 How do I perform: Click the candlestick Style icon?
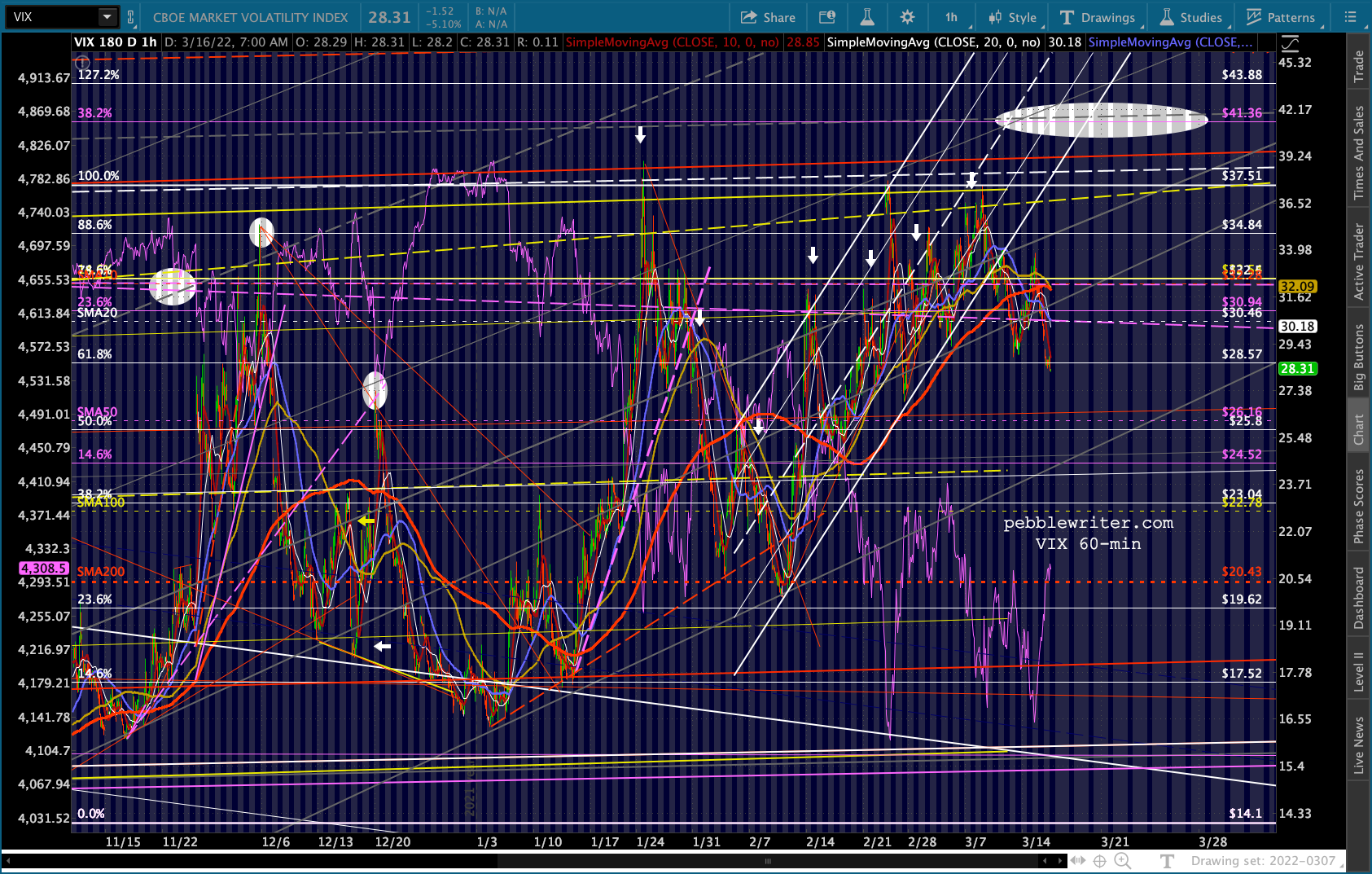click(995, 17)
